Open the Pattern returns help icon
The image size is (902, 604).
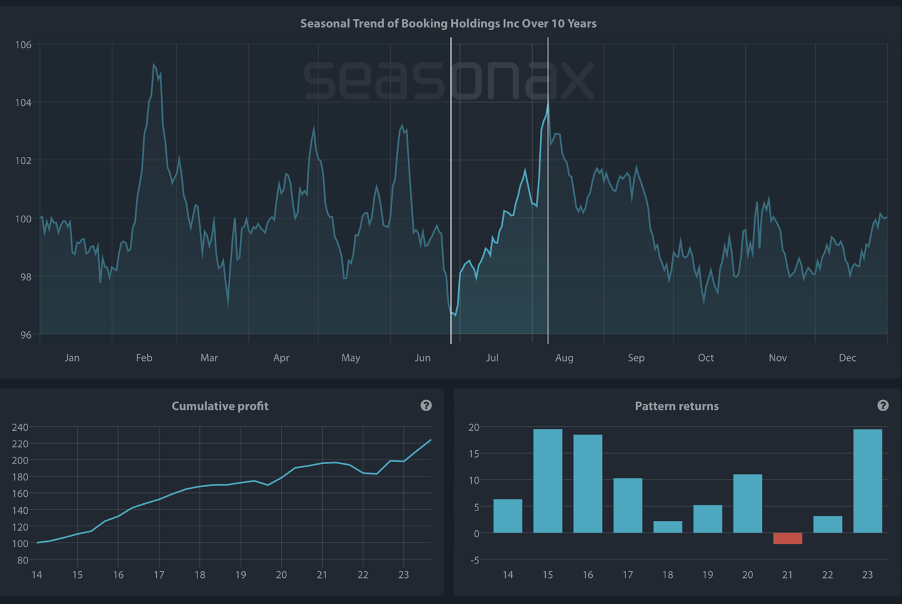tap(883, 406)
